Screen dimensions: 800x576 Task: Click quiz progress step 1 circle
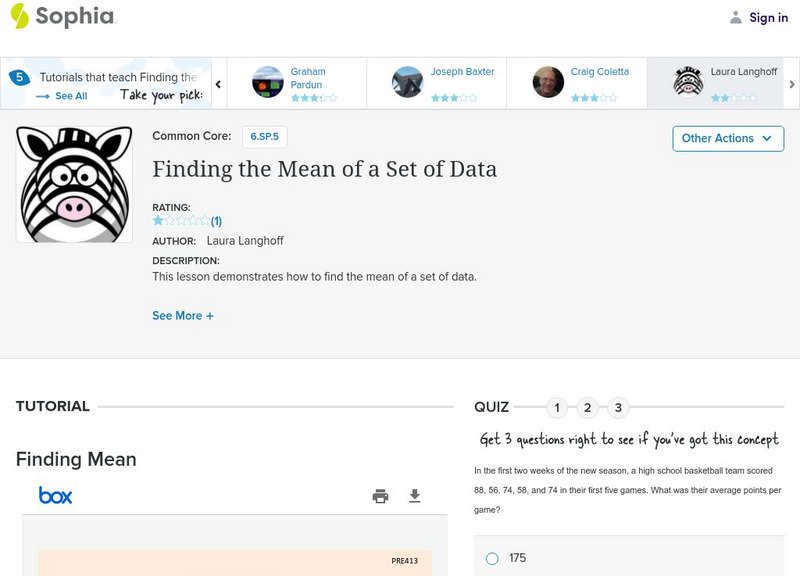pos(557,407)
